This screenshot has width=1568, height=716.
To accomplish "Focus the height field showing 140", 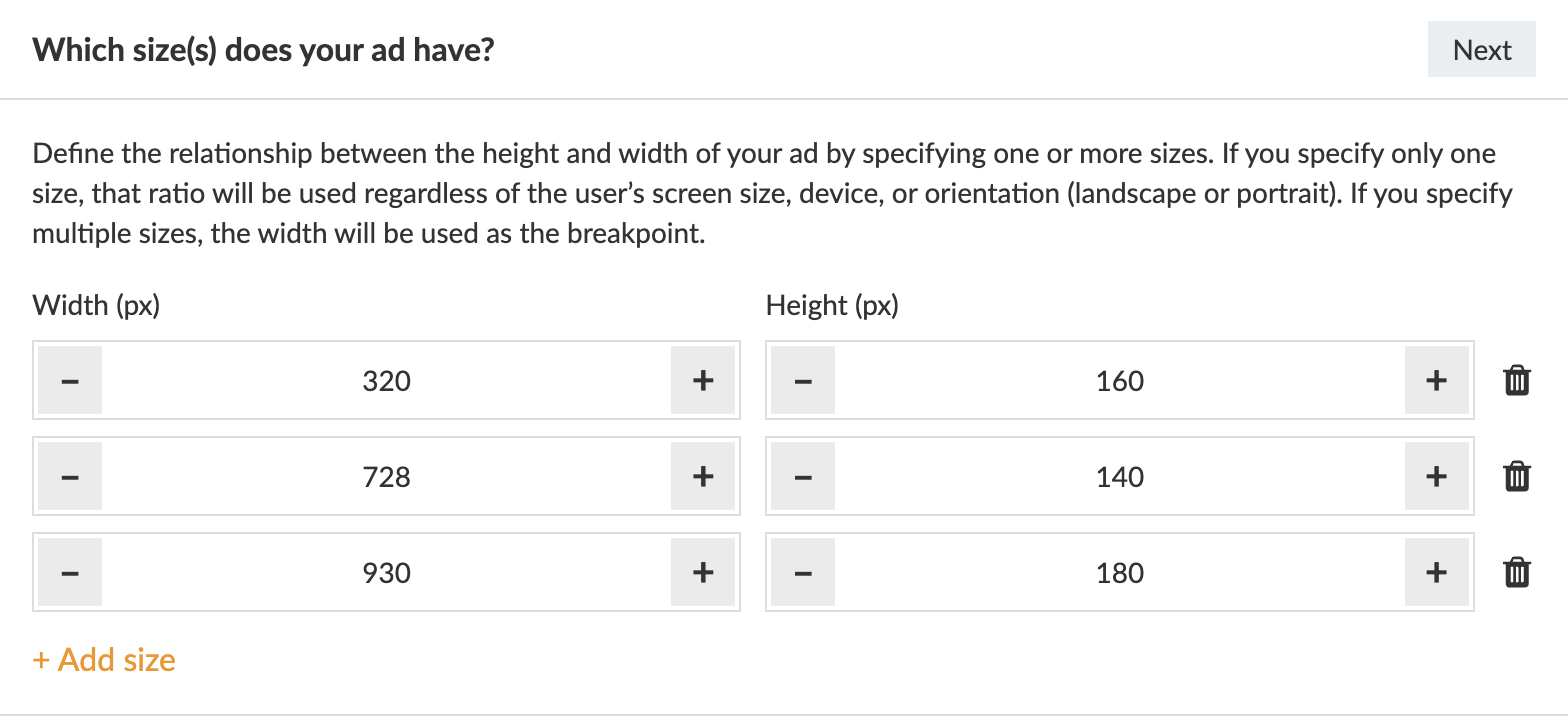I will pos(1119,476).
